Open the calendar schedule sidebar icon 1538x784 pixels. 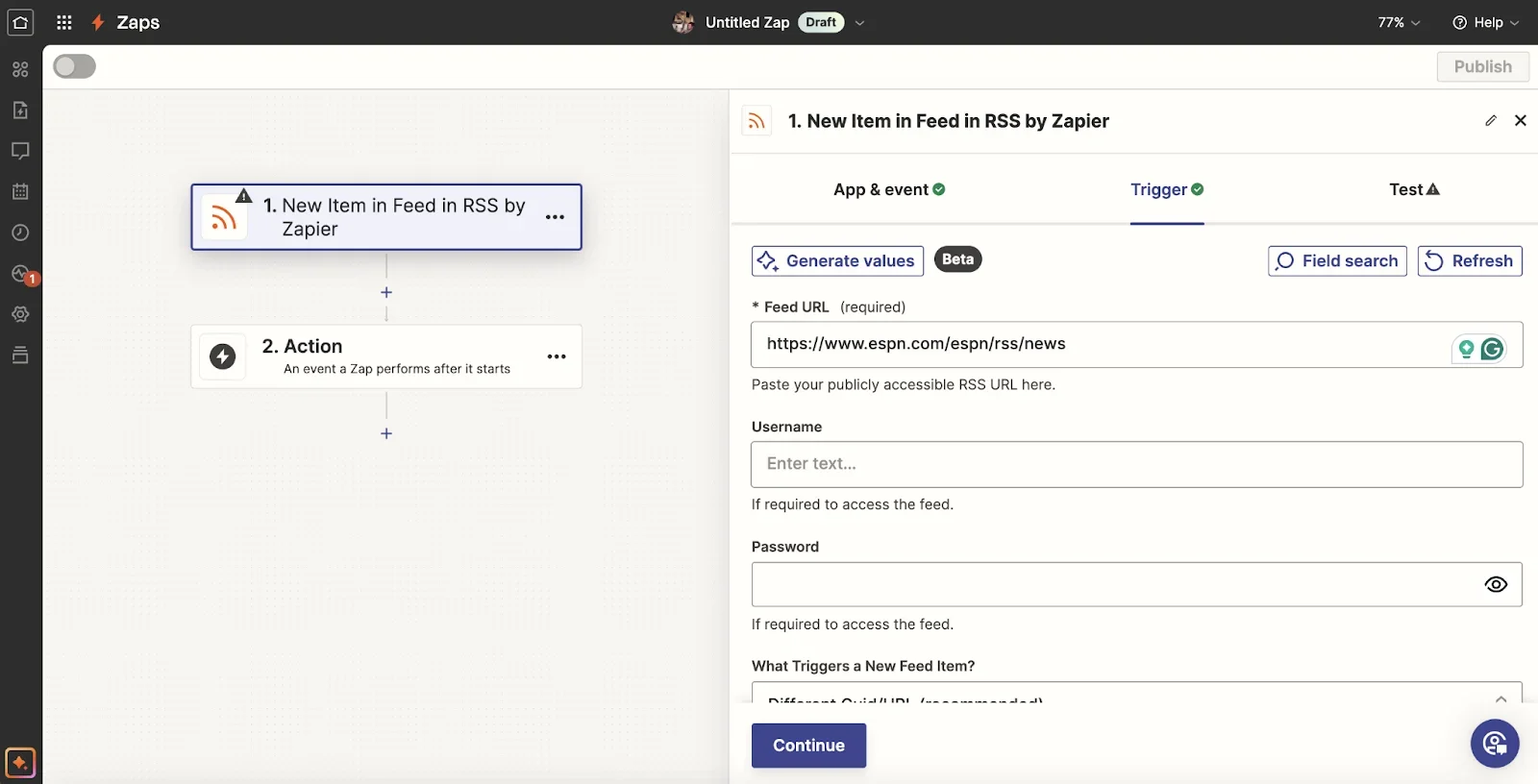pyautogui.click(x=20, y=191)
